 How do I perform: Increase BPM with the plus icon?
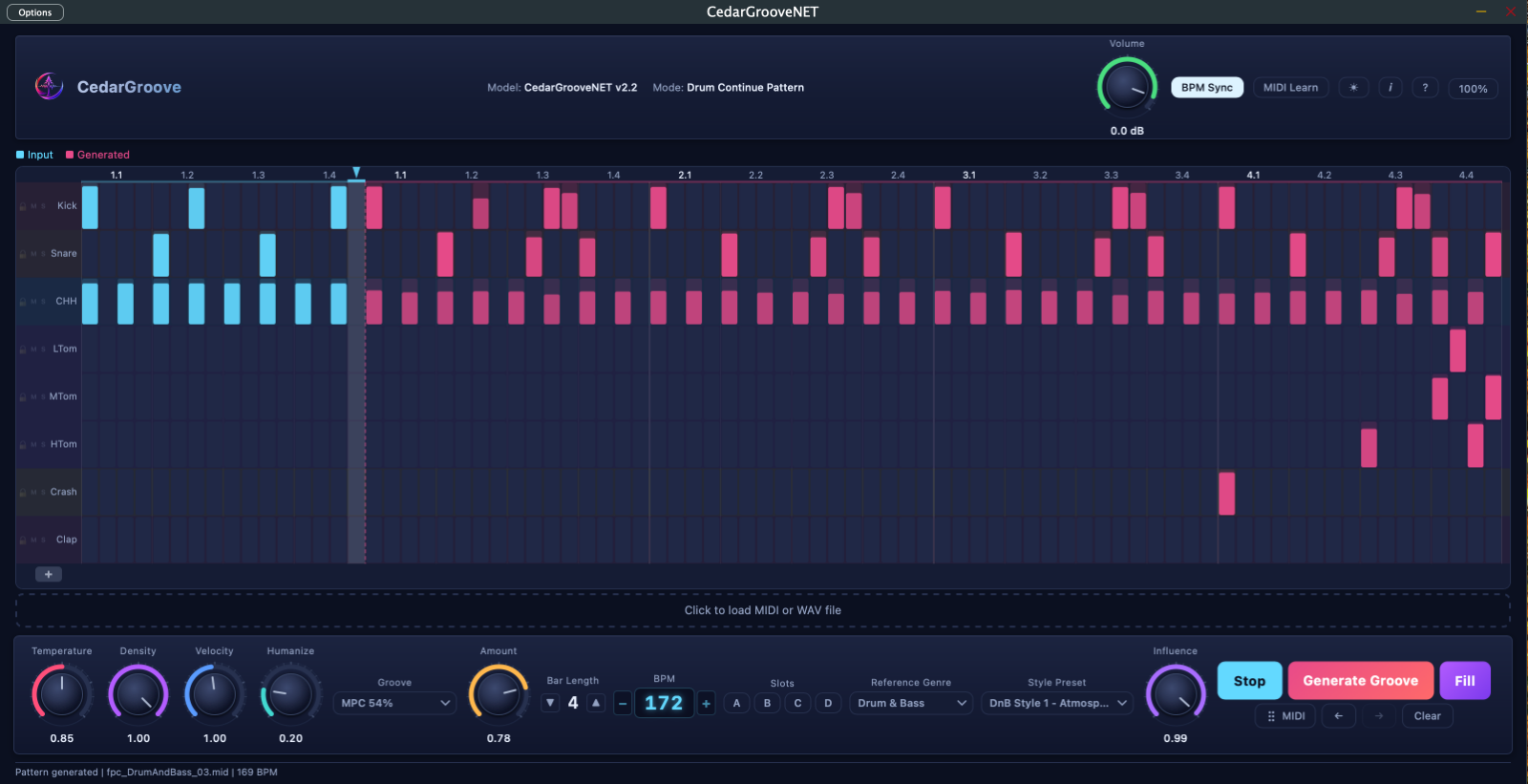pyautogui.click(x=707, y=704)
